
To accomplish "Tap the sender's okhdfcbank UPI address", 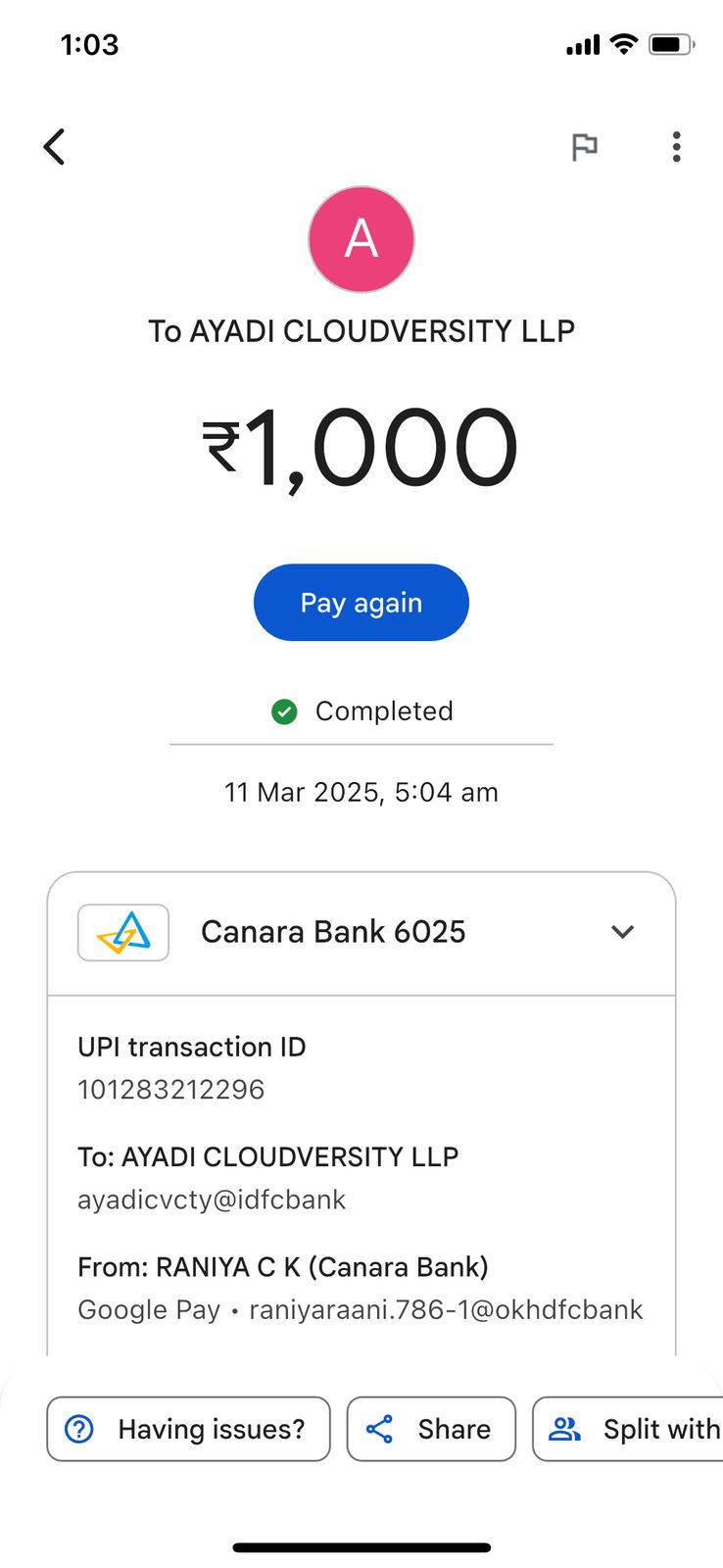I will pyautogui.click(x=446, y=1309).
